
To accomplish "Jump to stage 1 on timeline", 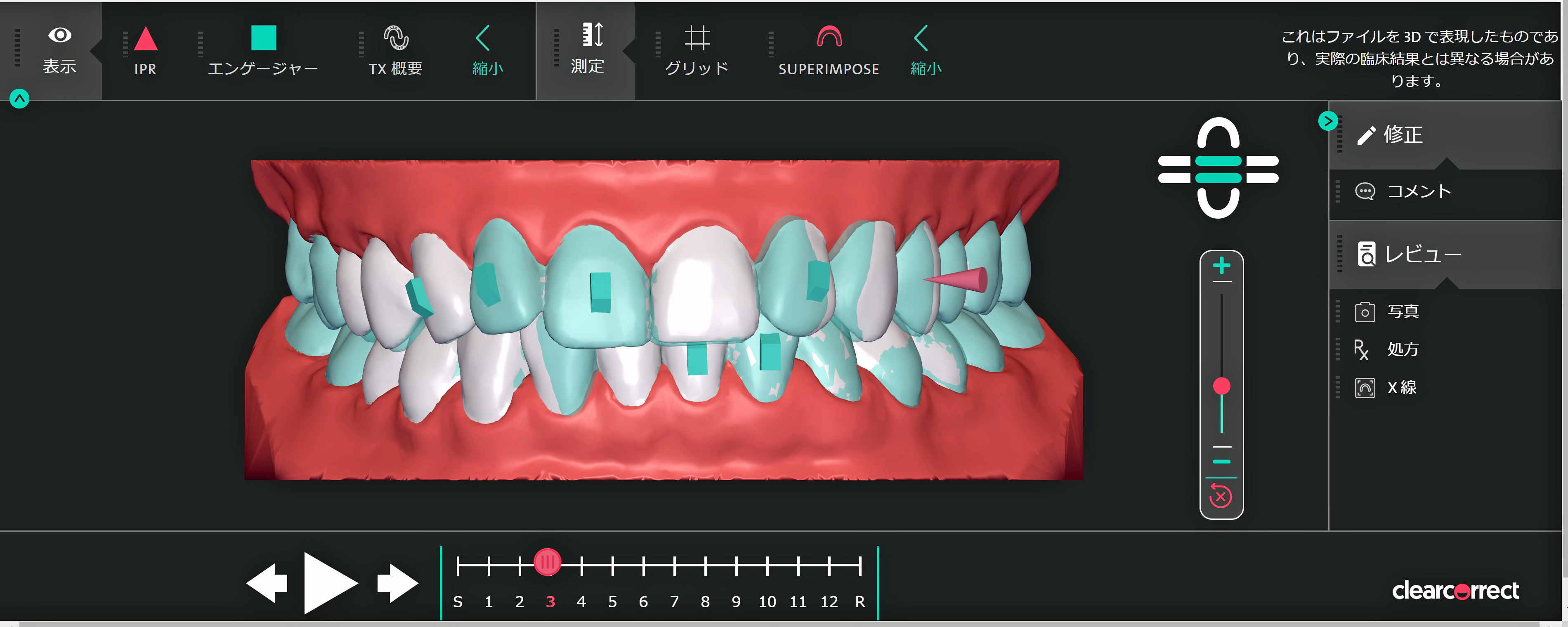I will 488,601.
